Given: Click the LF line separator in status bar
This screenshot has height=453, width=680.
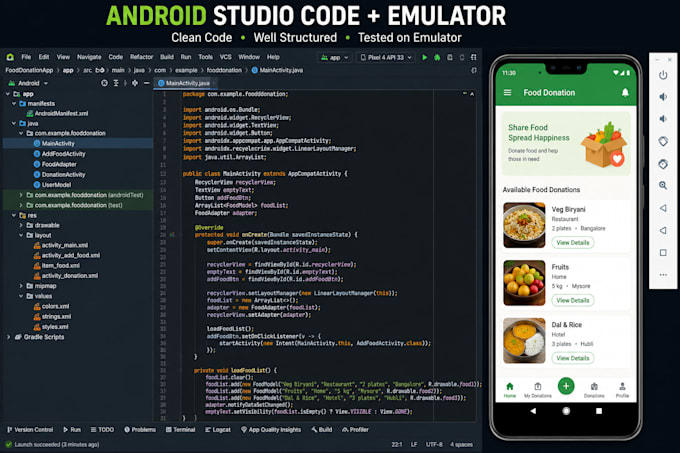Looking at the screenshot, I should (414, 444).
